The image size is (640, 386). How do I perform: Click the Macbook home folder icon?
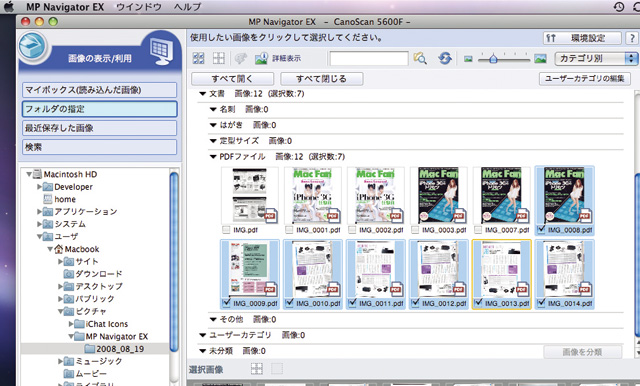tap(59, 249)
